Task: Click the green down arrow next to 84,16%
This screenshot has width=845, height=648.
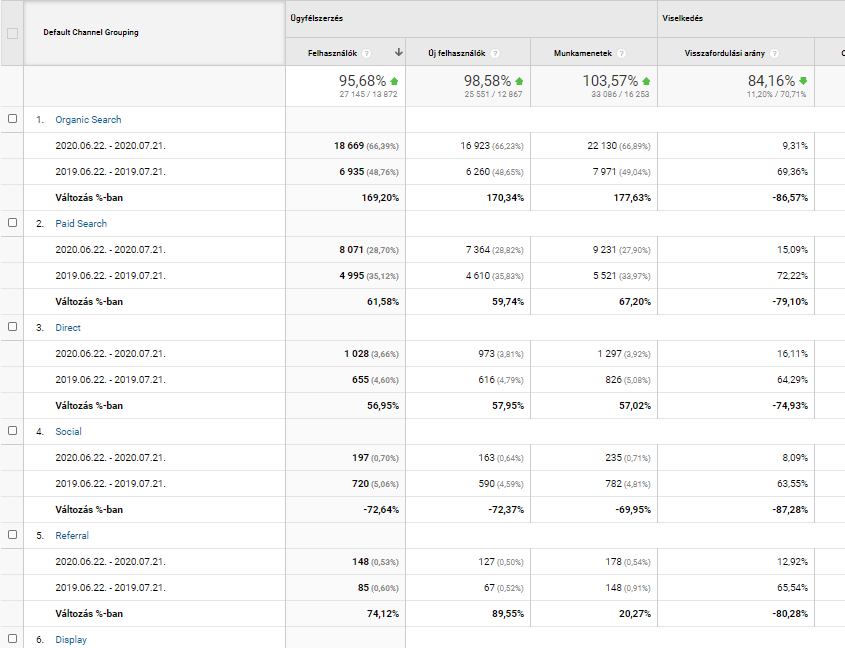Action: [803, 81]
